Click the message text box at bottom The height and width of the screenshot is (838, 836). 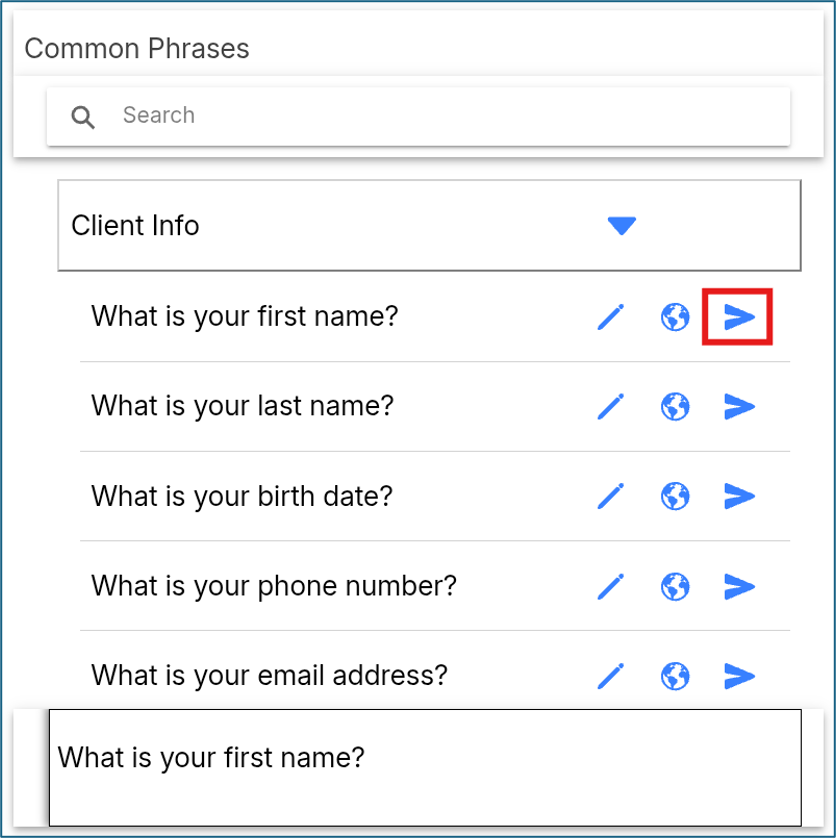tap(425, 767)
